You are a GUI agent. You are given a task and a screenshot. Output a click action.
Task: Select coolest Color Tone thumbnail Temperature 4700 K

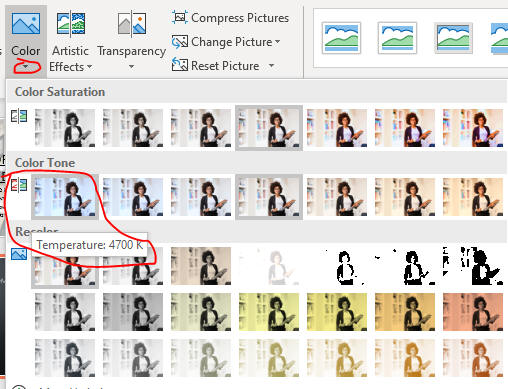pos(65,197)
